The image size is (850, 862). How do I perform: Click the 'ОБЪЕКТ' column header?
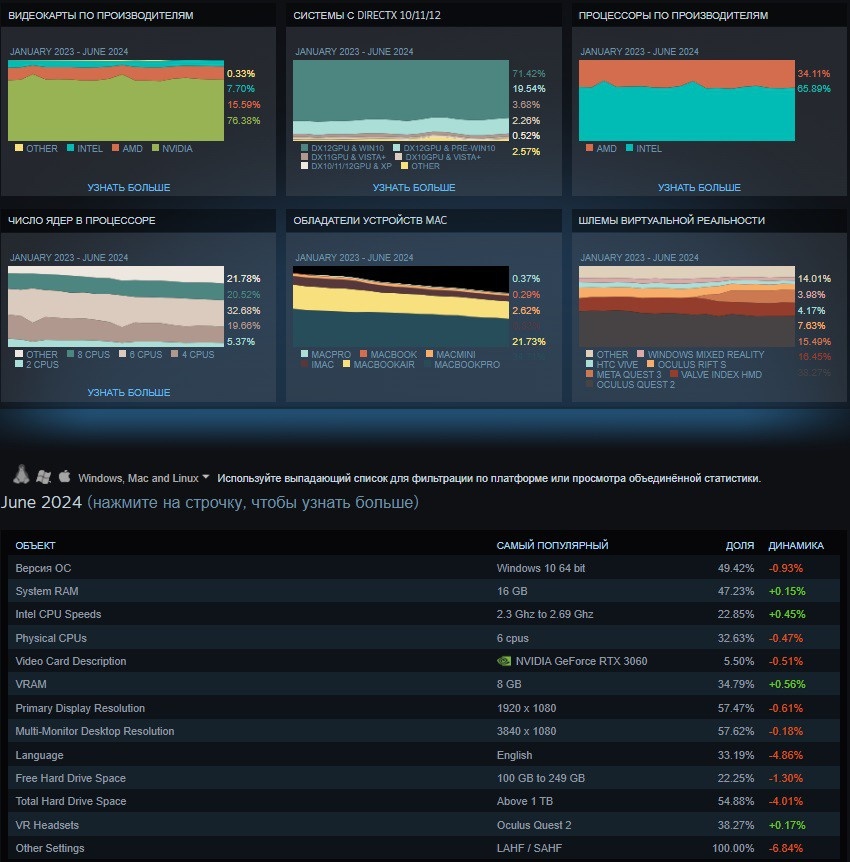point(35,545)
